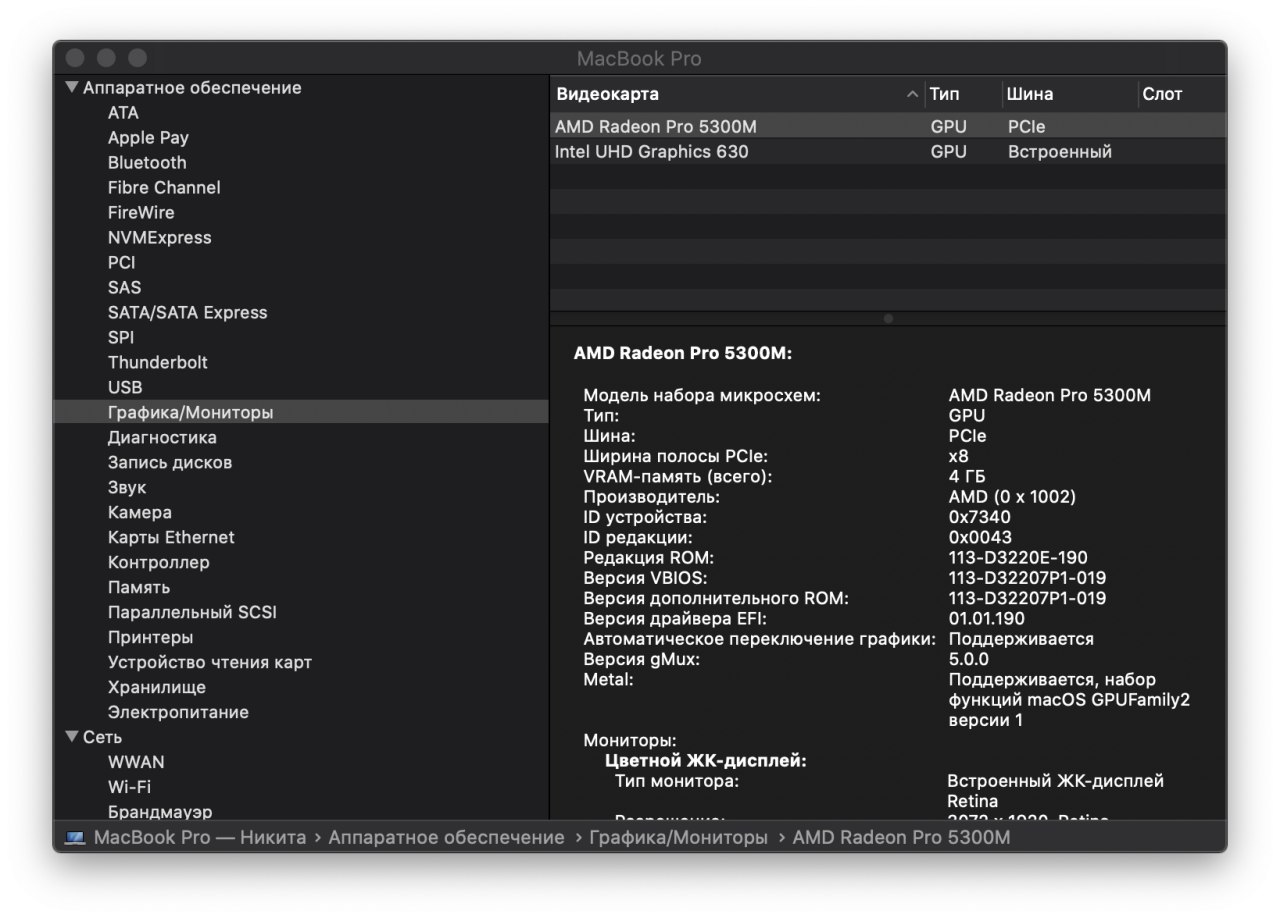Click ROM revision 113-D3220E-190
This screenshot has width=1280, height=918.
point(1018,557)
